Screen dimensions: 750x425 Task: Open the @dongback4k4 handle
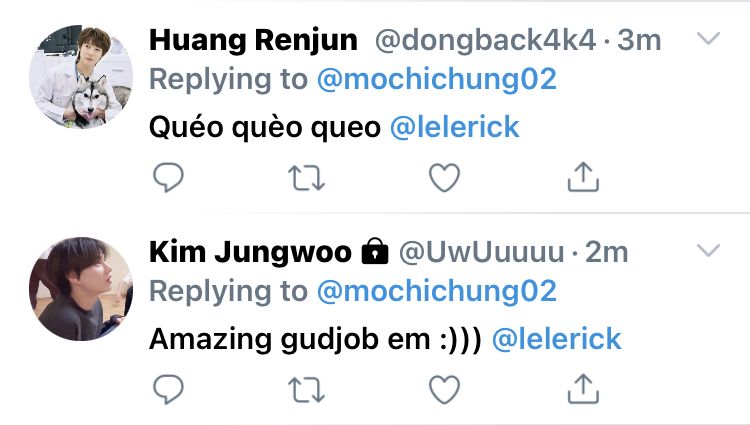485,40
